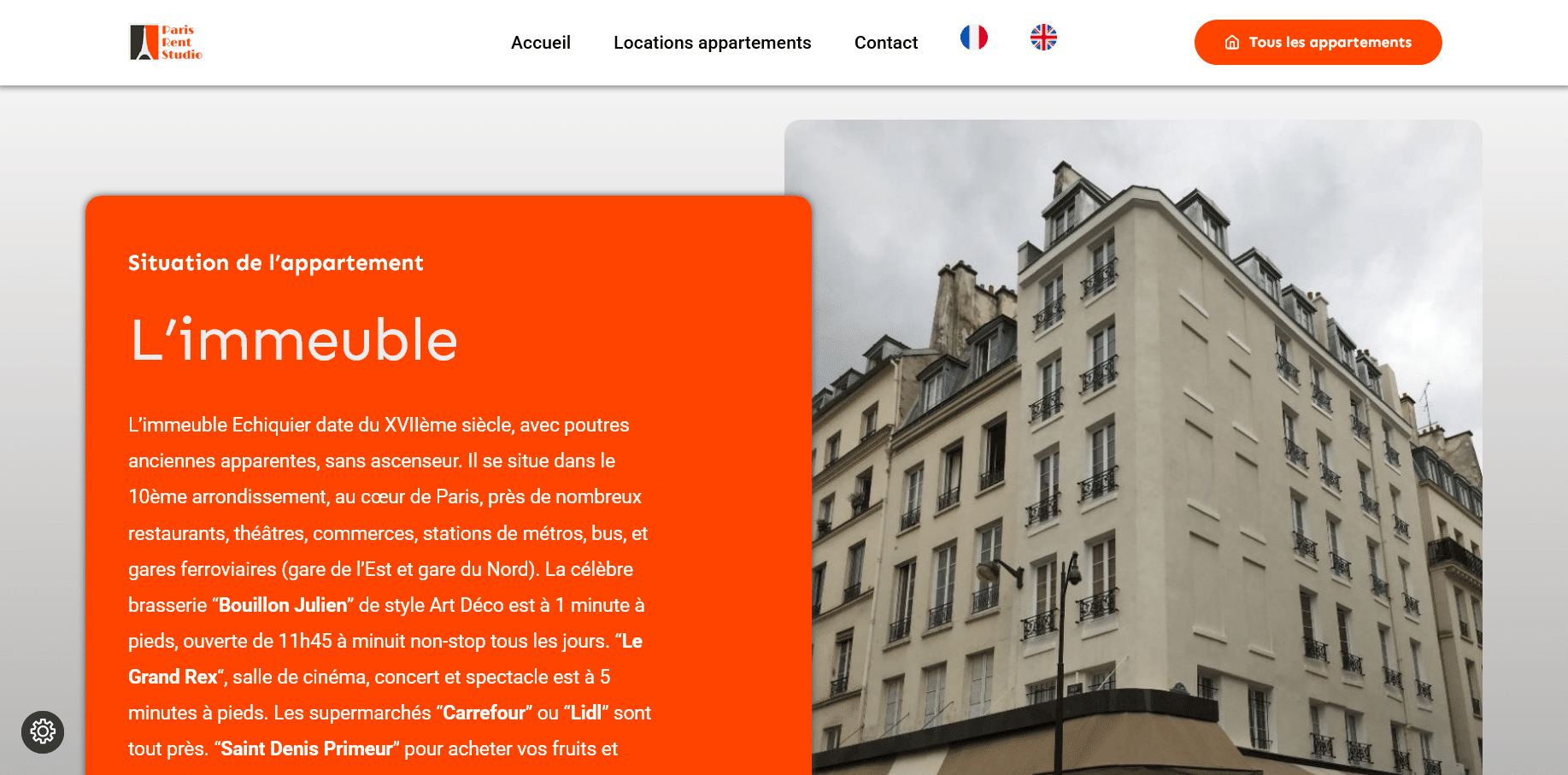Click the house icon in orange button
This screenshot has height=775, width=1568.
(1232, 43)
